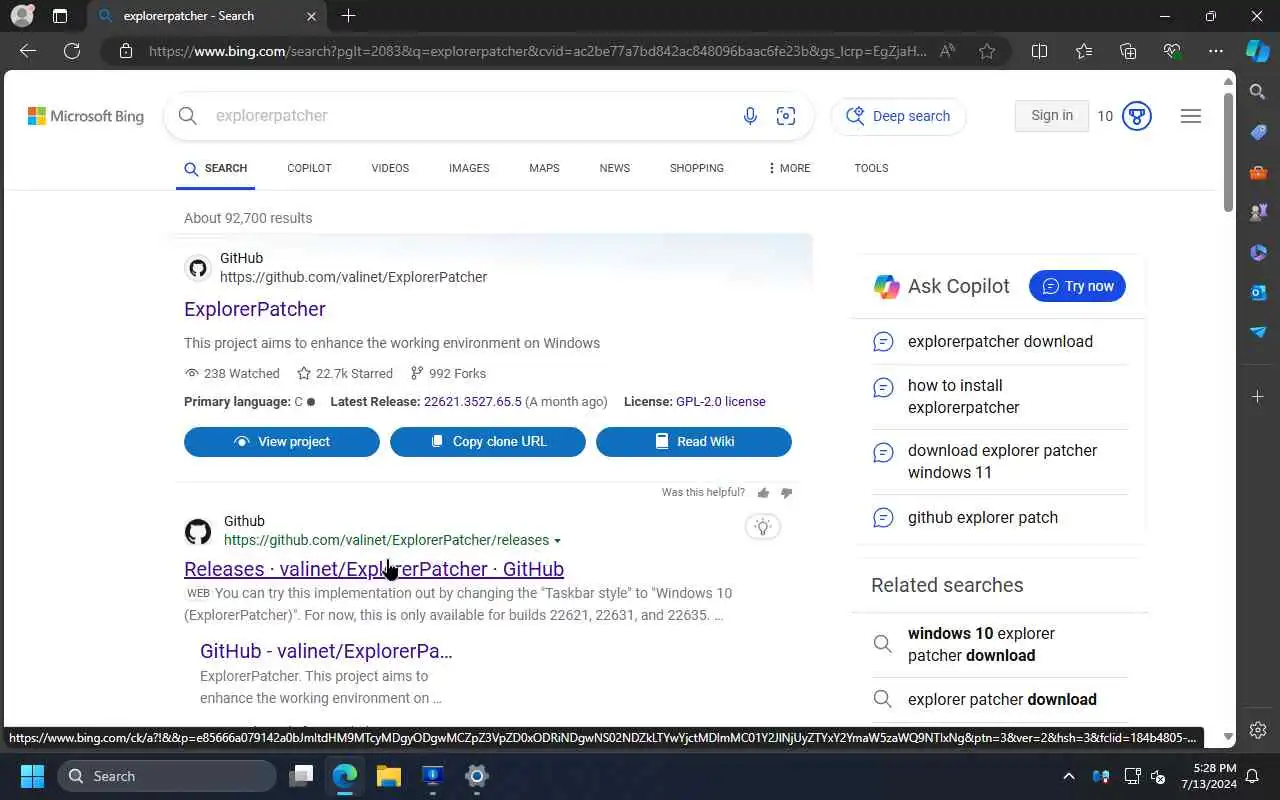Image resolution: width=1280 pixels, height=800 pixels.
Task: Open the GPL-2.0 license link
Action: [x=721, y=401]
